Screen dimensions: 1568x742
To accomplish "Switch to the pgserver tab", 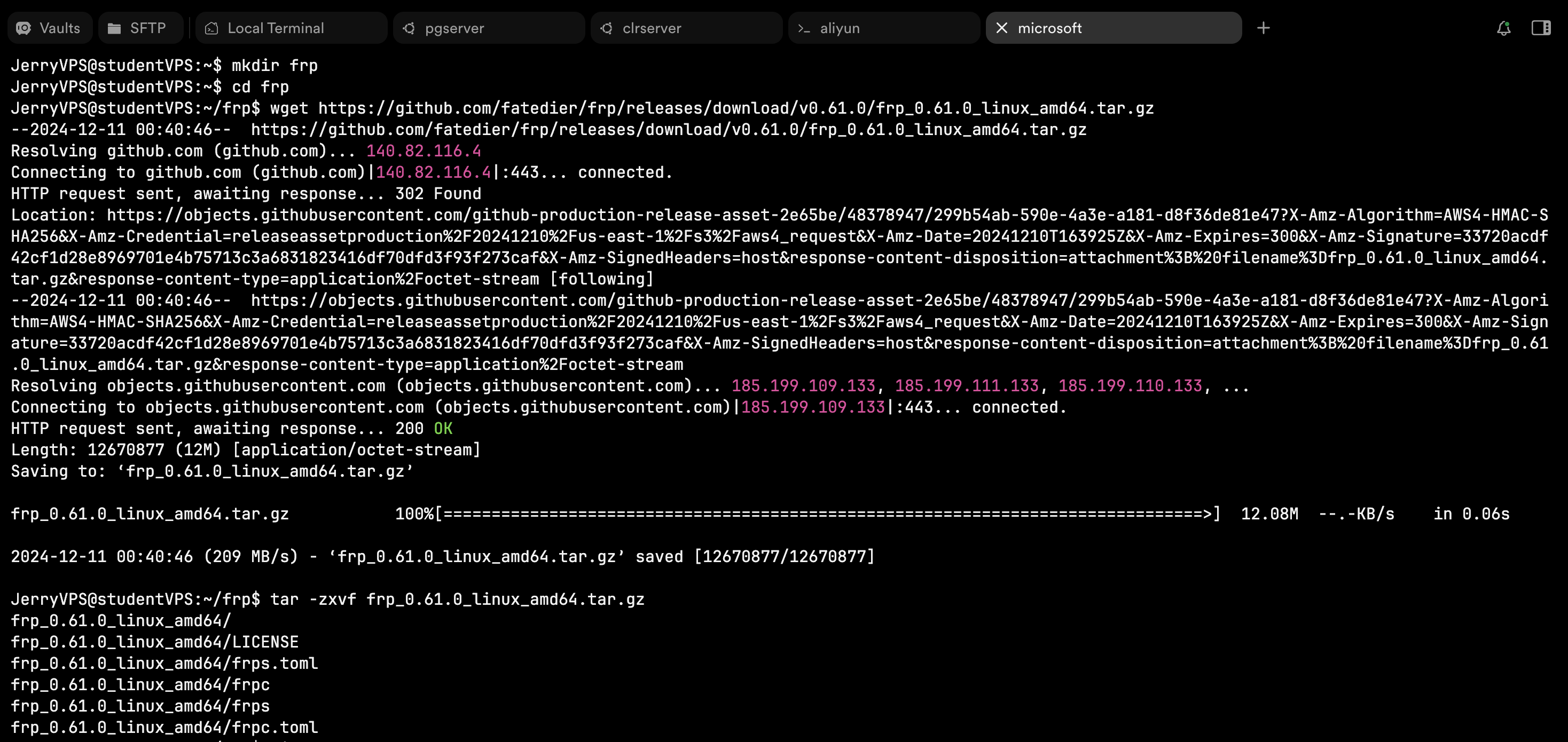I will point(489,28).
